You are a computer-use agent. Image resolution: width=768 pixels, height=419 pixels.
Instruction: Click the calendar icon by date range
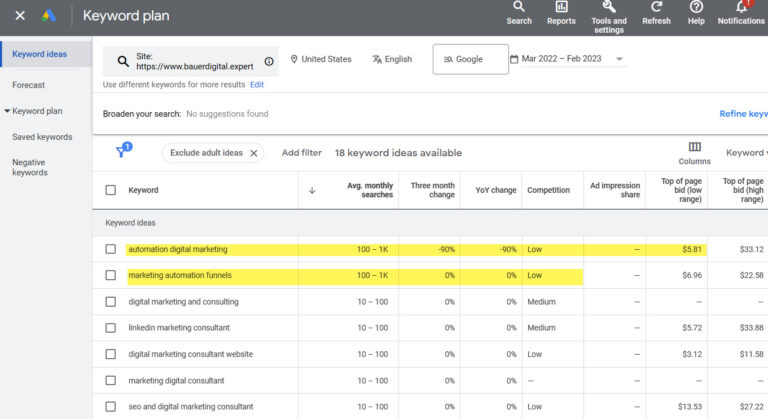pyautogui.click(x=514, y=59)
